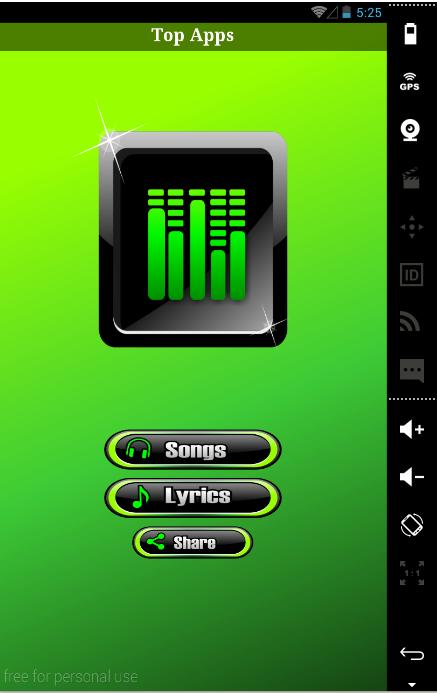437x693 pixels.
Task: Click the webcam camera icon
Action: pos(410,130)
